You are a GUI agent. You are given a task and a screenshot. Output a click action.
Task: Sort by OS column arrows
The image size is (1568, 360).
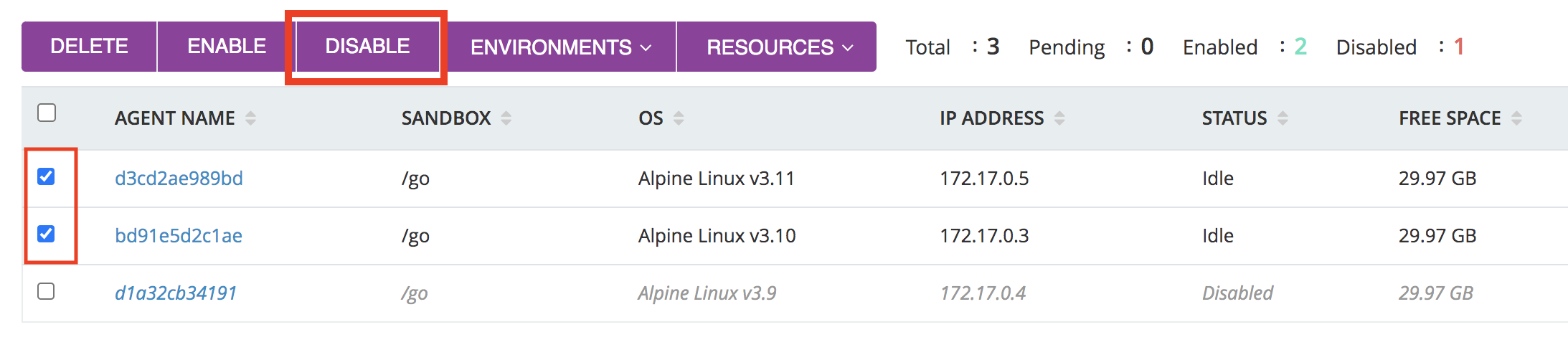tap(679, 118)
